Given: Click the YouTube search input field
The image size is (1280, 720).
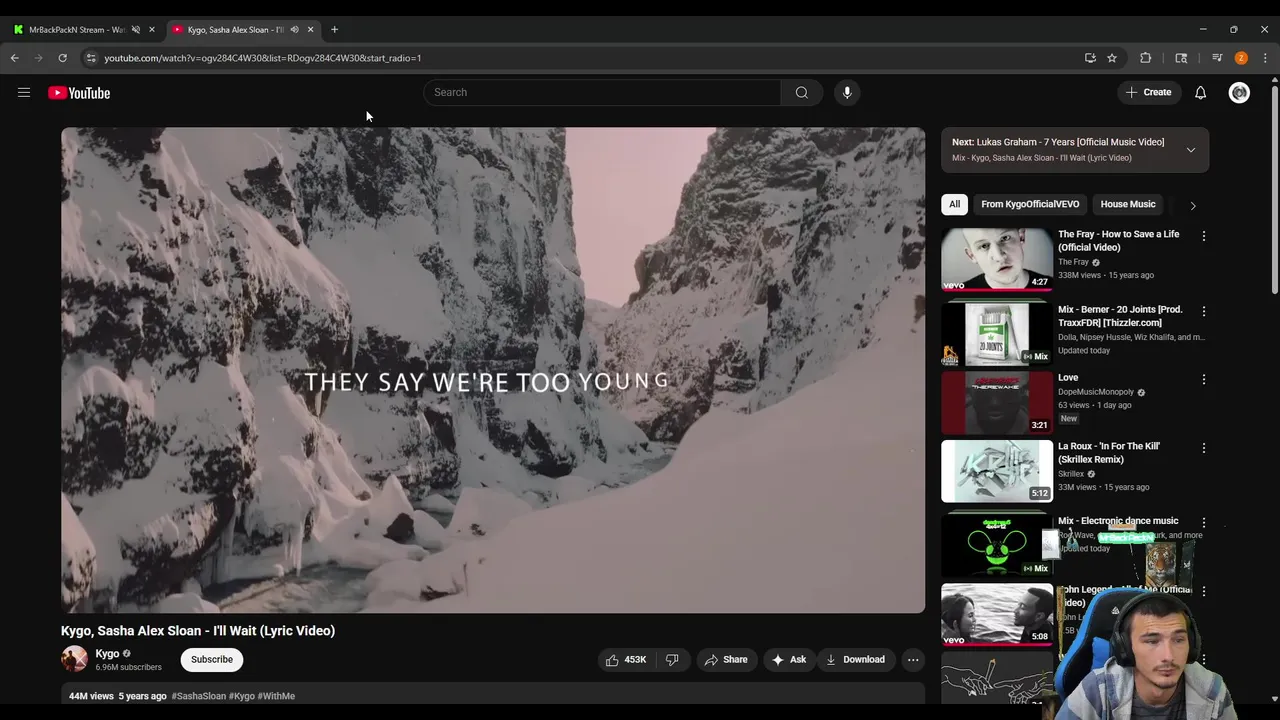Looking at the screenshot, I should 602,93.
